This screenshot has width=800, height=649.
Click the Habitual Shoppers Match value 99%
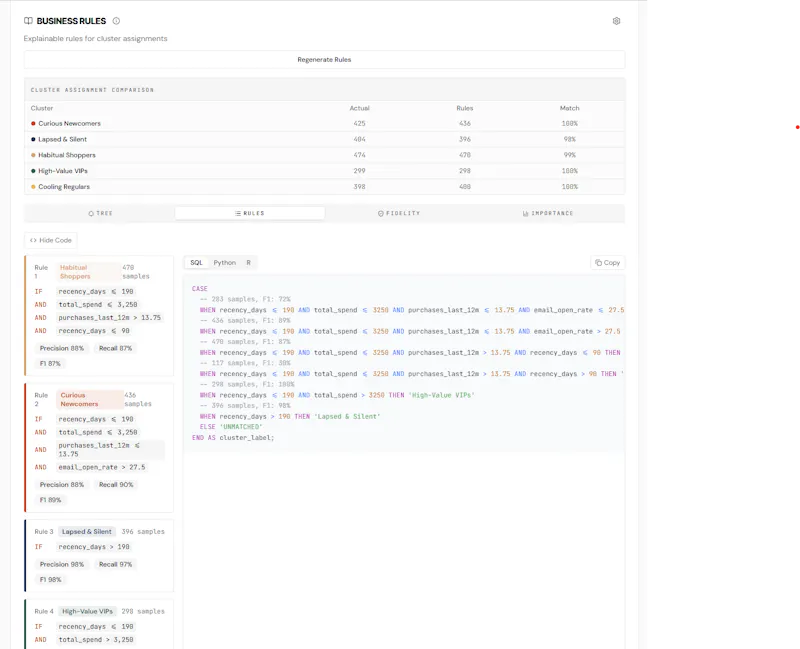tap(569, 155)
